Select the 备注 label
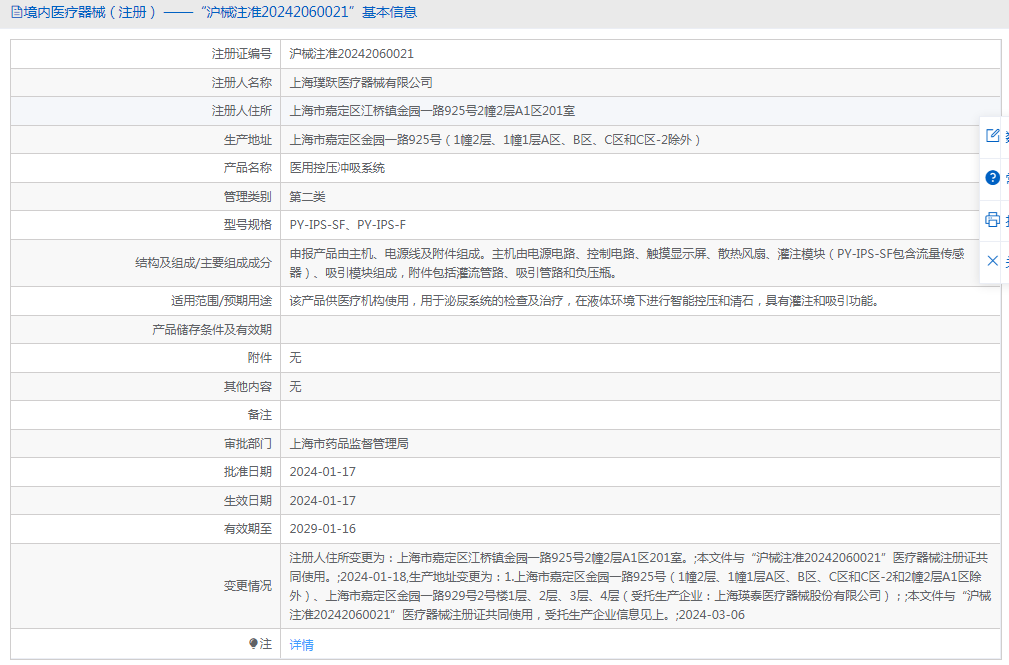 (260, 415)
